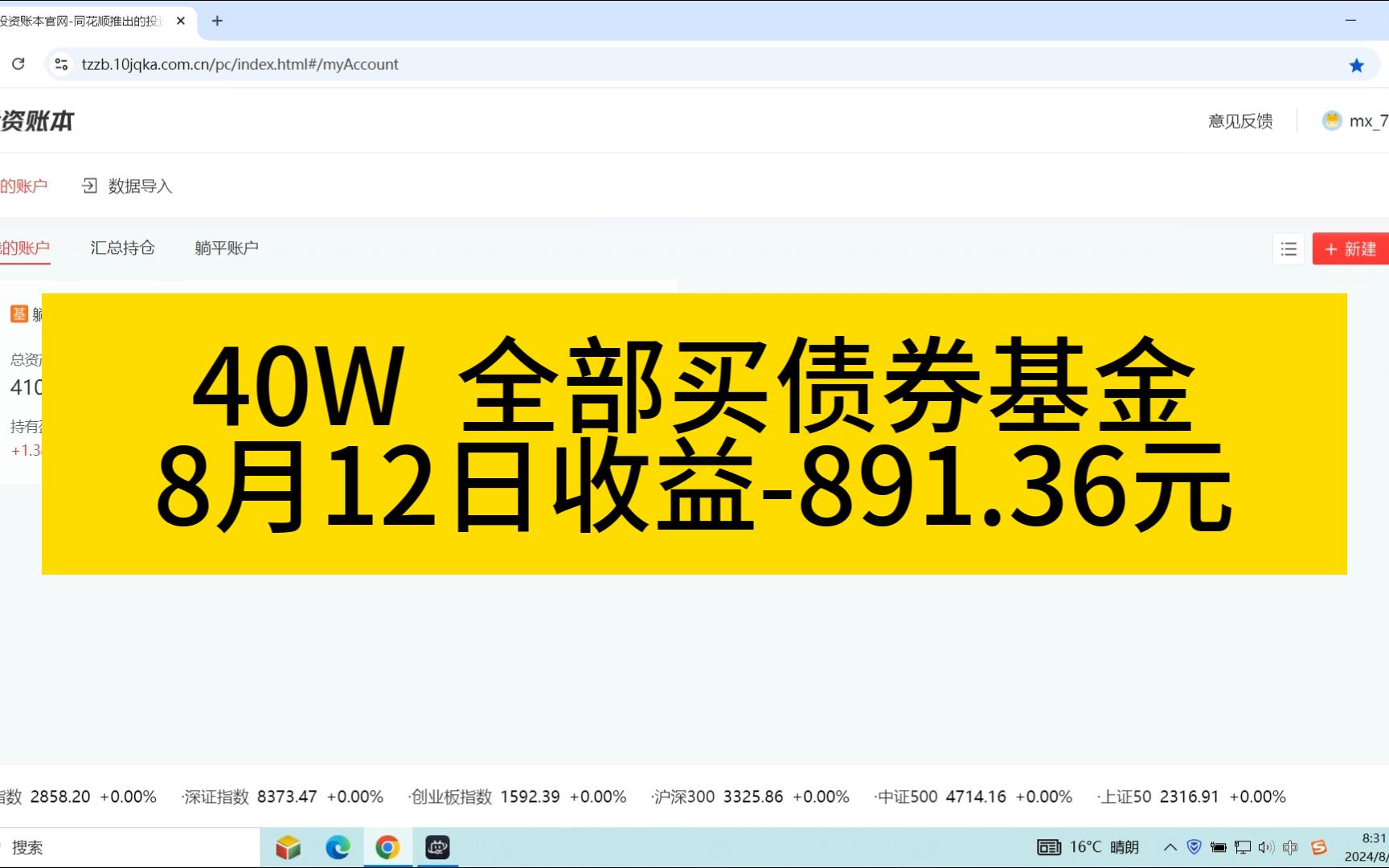The width and height of the screenshot is (1389, 868).
Task: Minimize the browser window
Action: click(1350, 21)
